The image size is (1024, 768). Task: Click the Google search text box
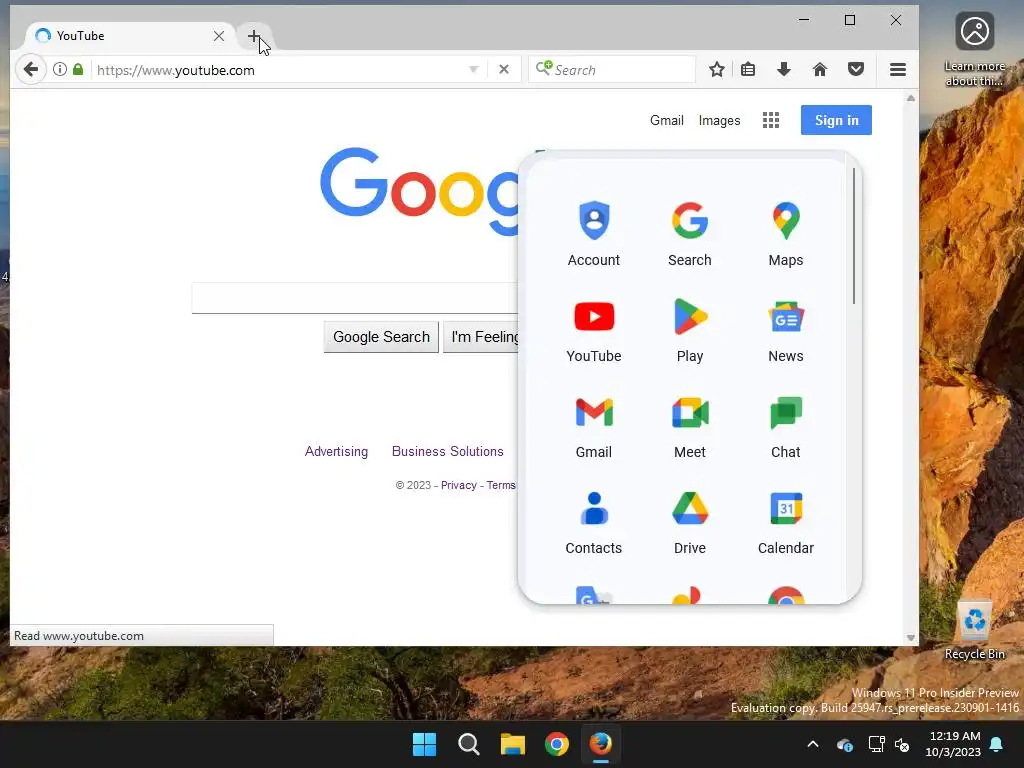(355, 298)
